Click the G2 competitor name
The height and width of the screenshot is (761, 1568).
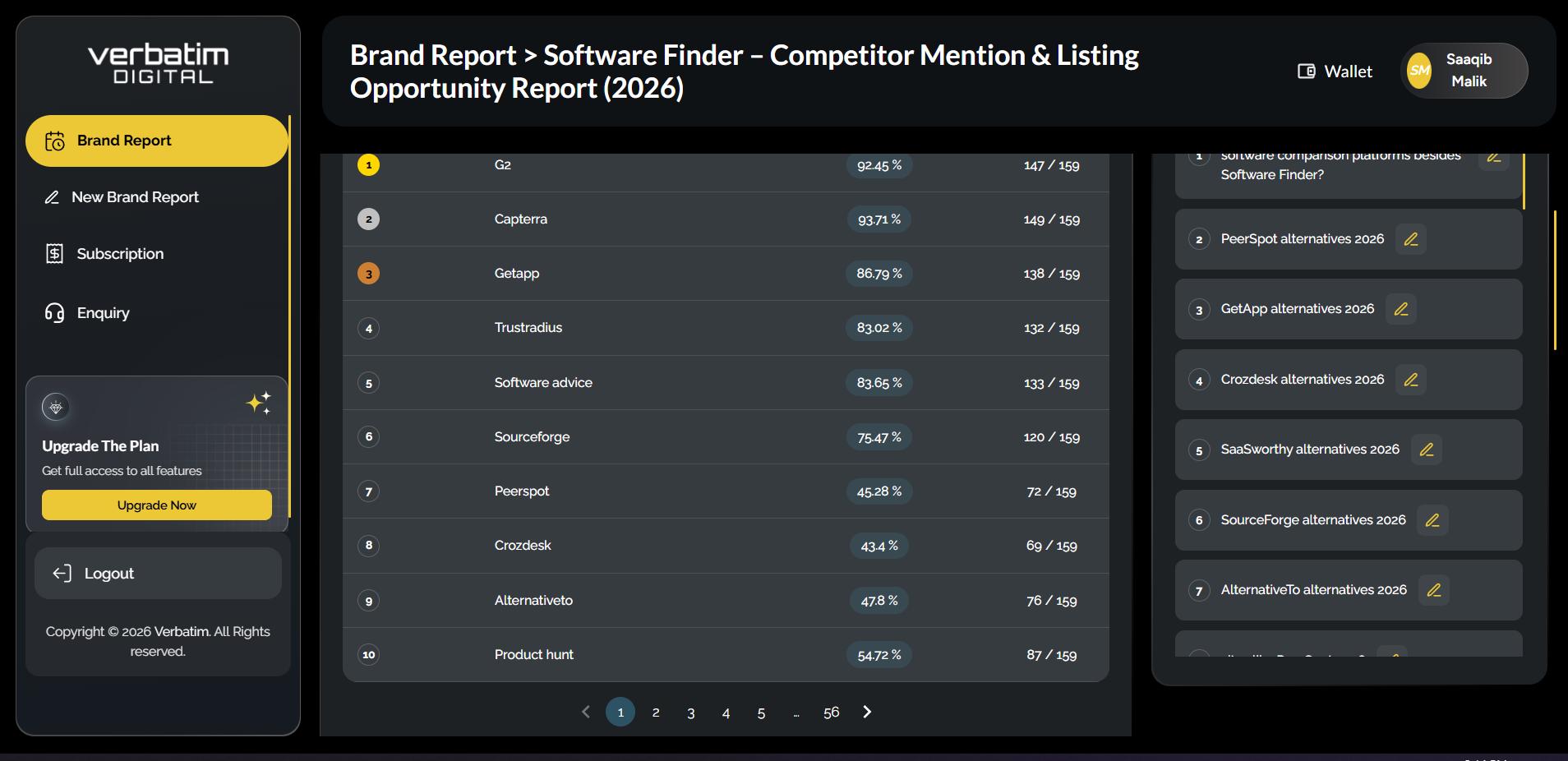[x=503, y=165]
